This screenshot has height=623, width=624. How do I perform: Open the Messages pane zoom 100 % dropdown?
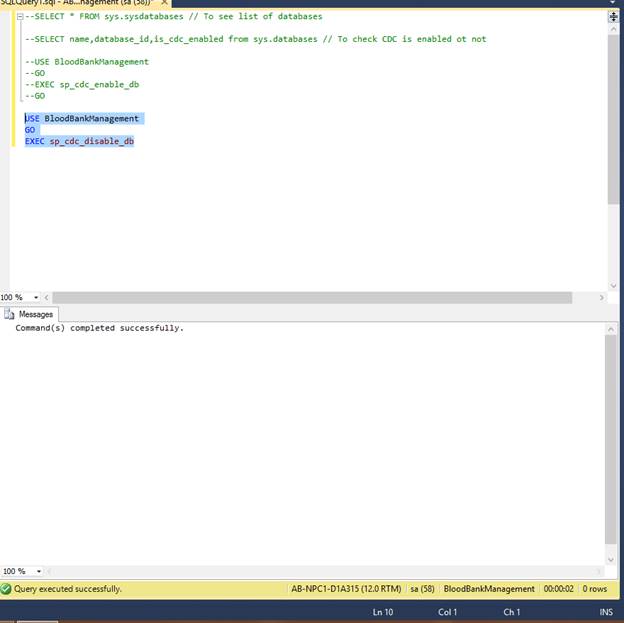39,571
